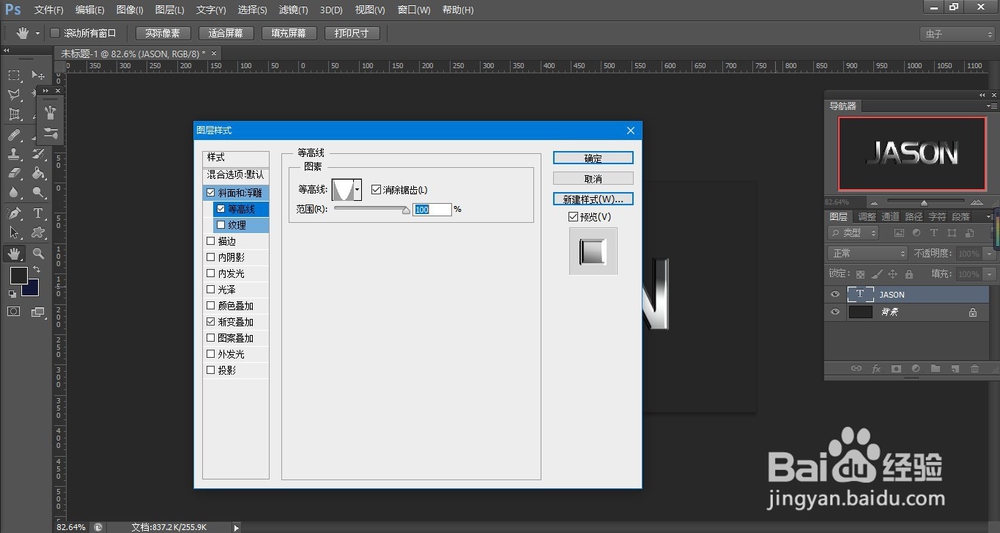Screen dimensions: 1000x533
Task: Click the fx layer style icon
Action: (x=876, y=369)
